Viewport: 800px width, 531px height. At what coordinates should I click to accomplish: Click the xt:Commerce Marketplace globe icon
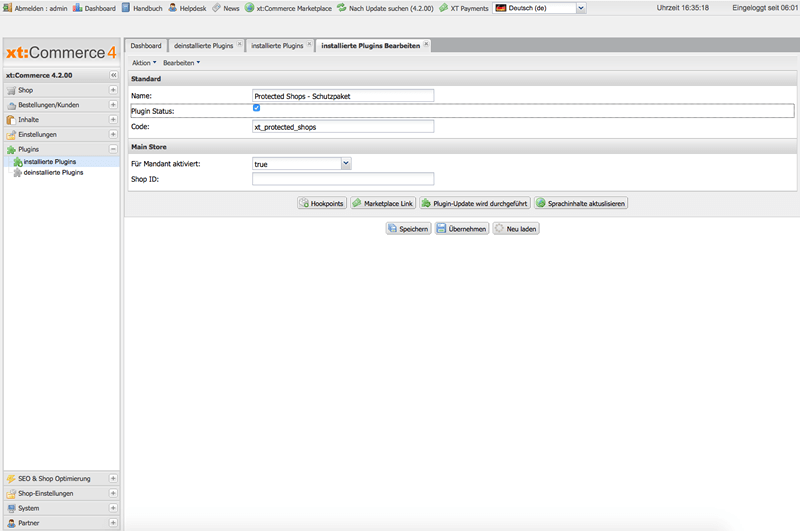pyautogui.click(x=249, y=8)
